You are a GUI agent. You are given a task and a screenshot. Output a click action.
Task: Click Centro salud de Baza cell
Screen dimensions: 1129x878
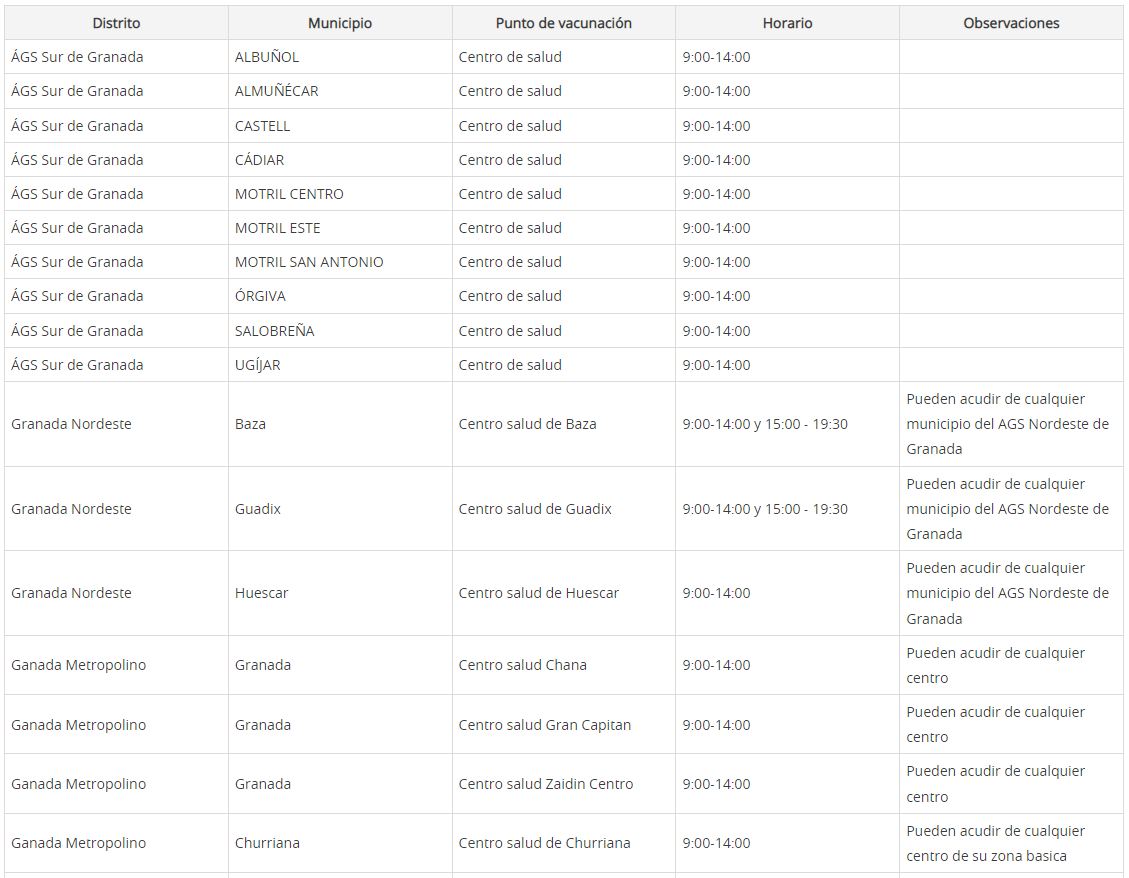click(x=527, y=424)
